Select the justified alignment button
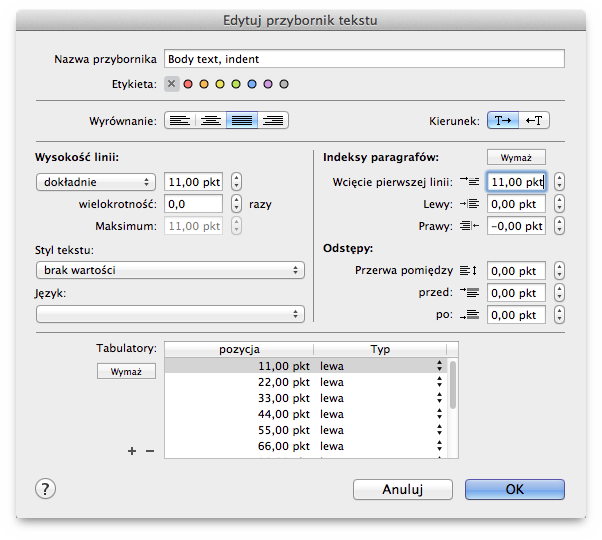The width and height of the screenshot is (602, 540). (x=242, y=121)
